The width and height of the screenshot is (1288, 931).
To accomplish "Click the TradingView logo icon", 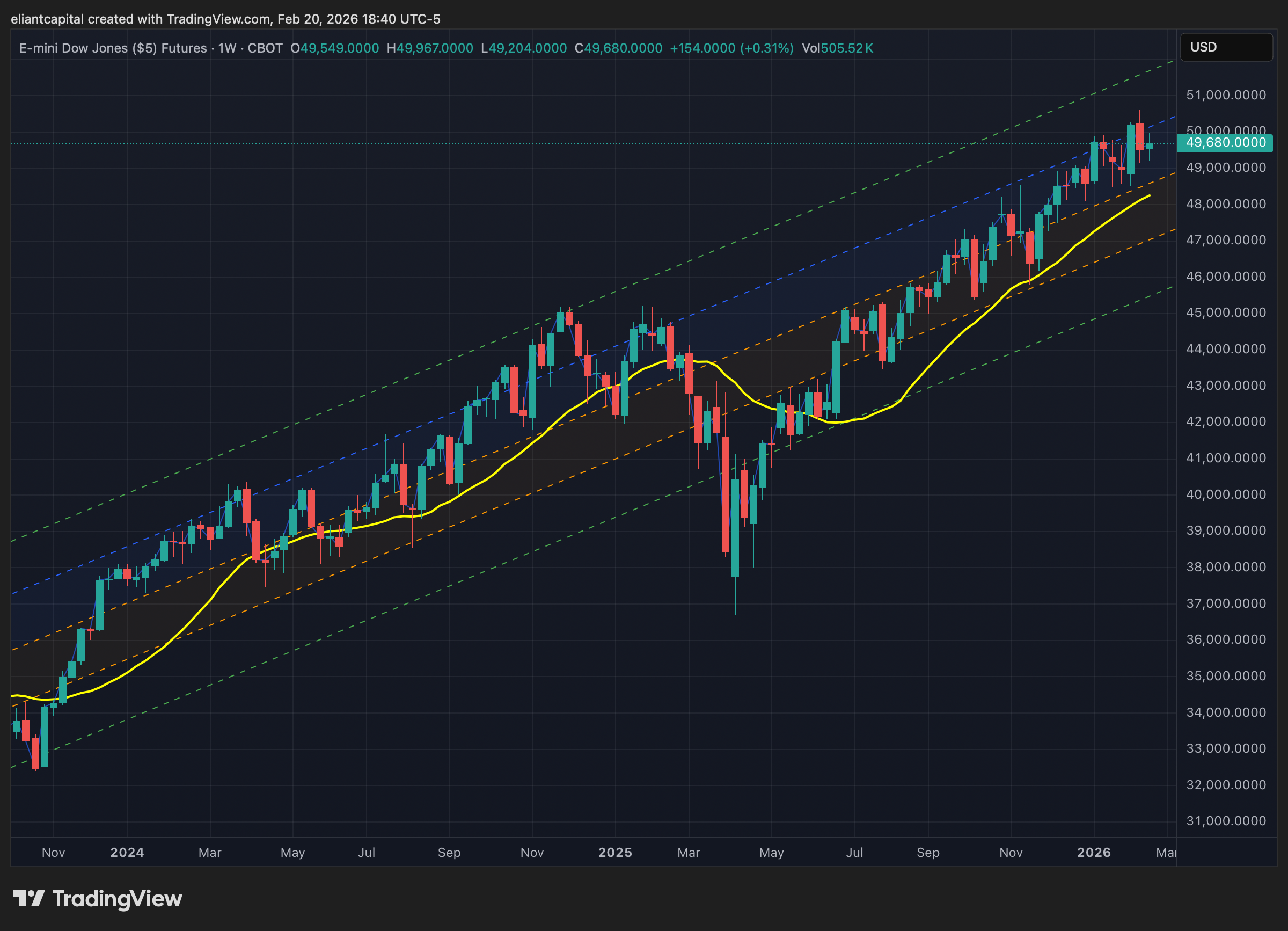I will tap(28, 899).
